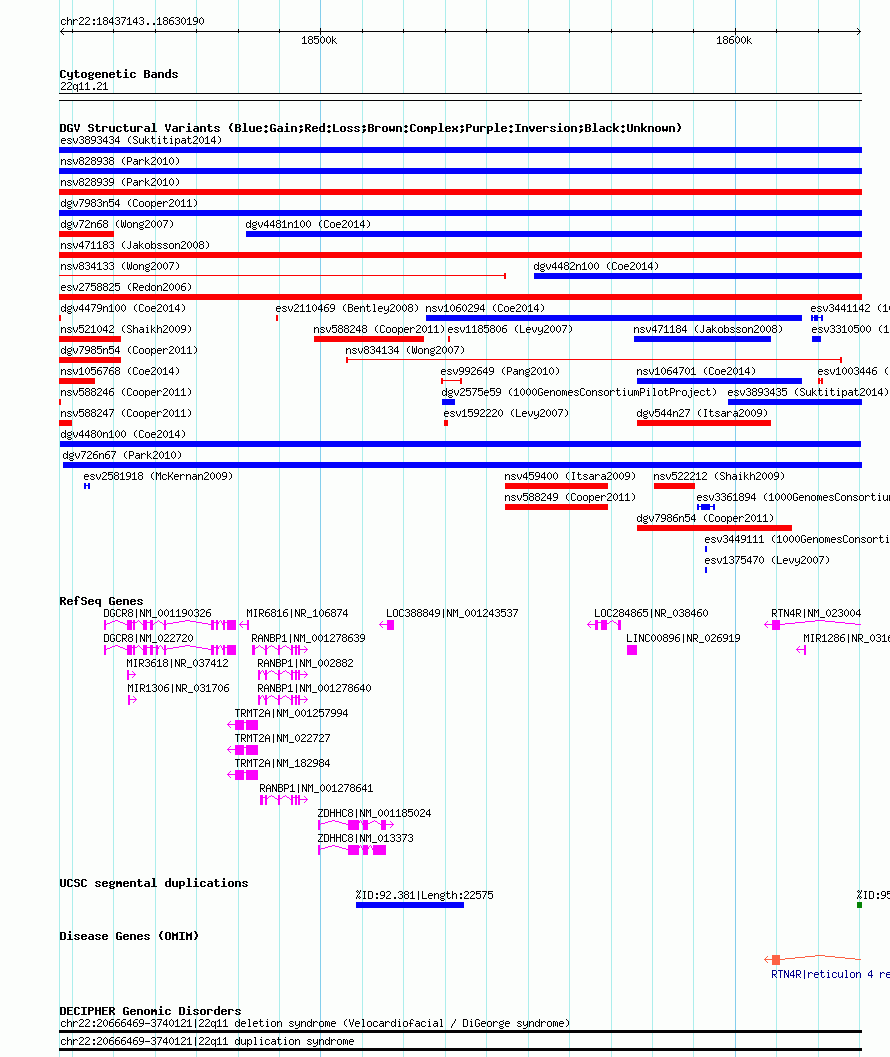Open ZDHHC8|NM_001185024 gene label

[375, 813]
